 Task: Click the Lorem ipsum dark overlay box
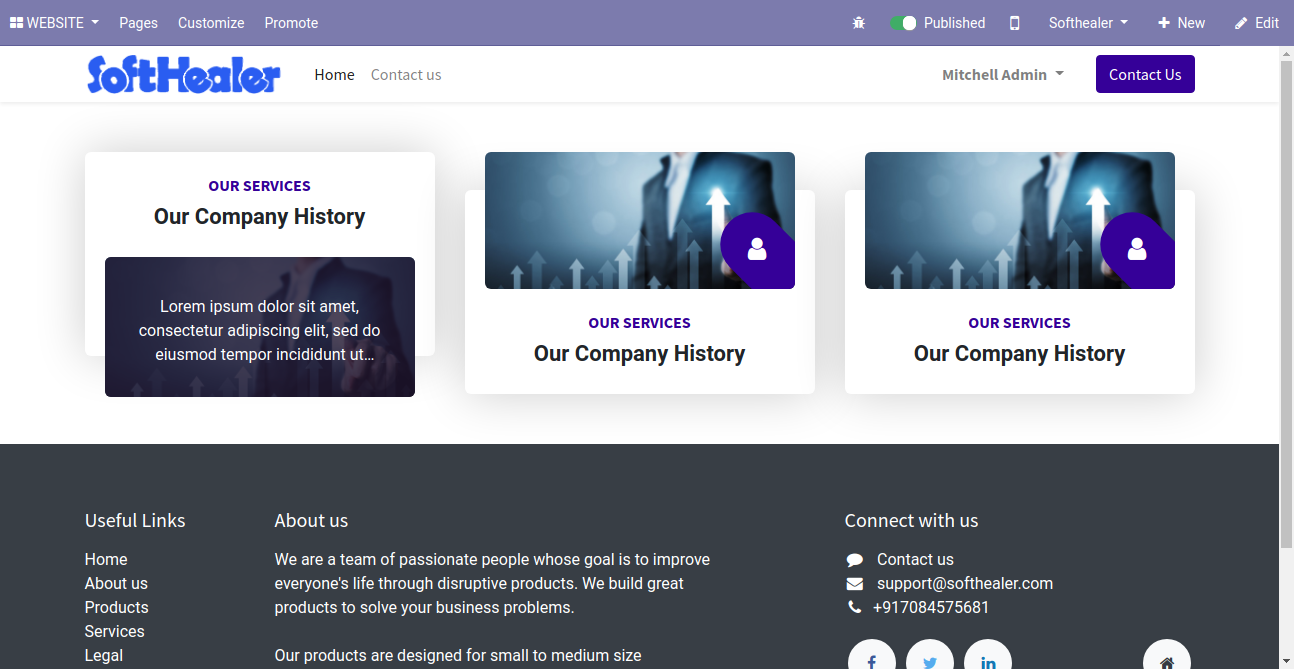point(260,327)
